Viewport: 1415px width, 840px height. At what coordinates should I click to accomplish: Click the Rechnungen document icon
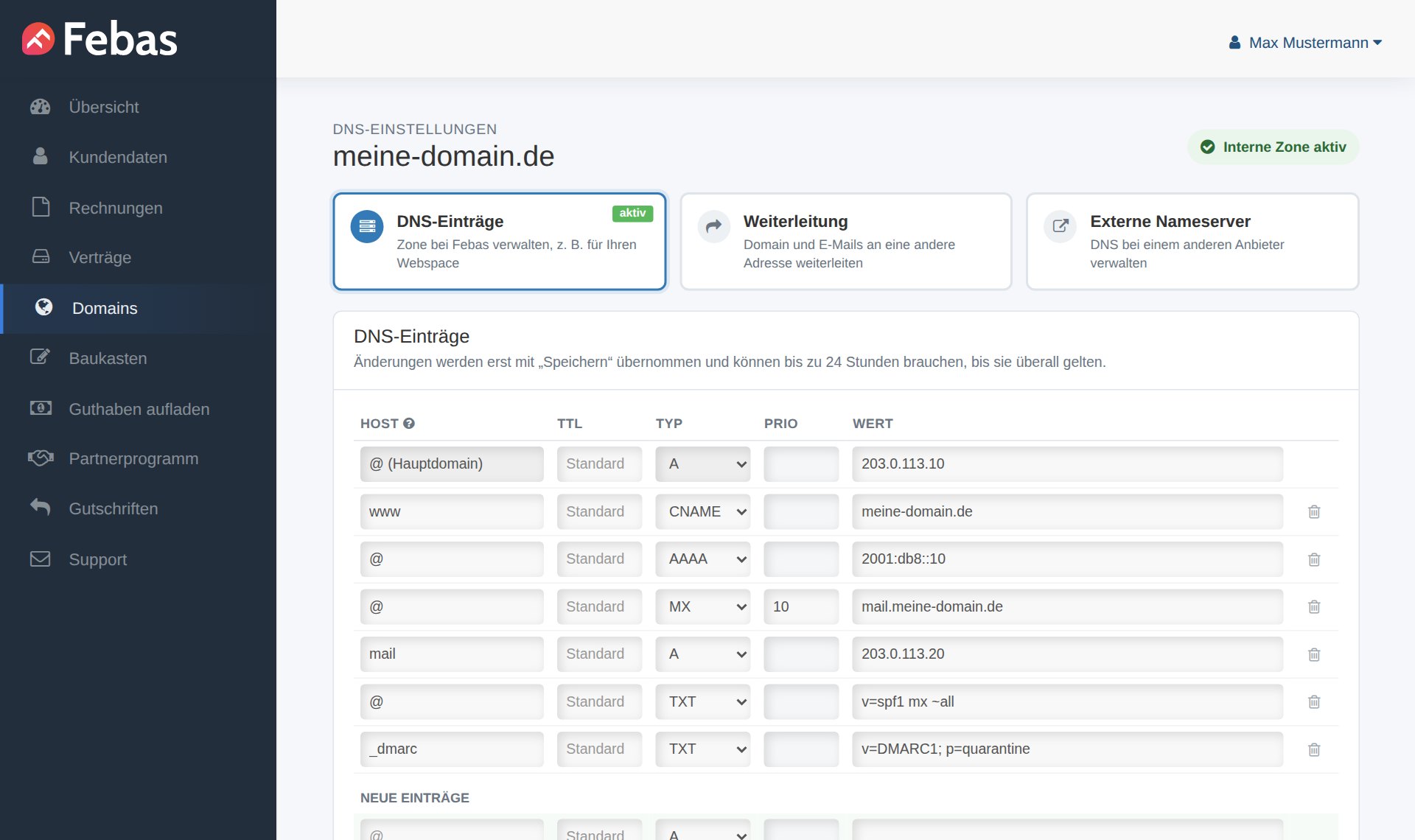[x=41, y=207]
